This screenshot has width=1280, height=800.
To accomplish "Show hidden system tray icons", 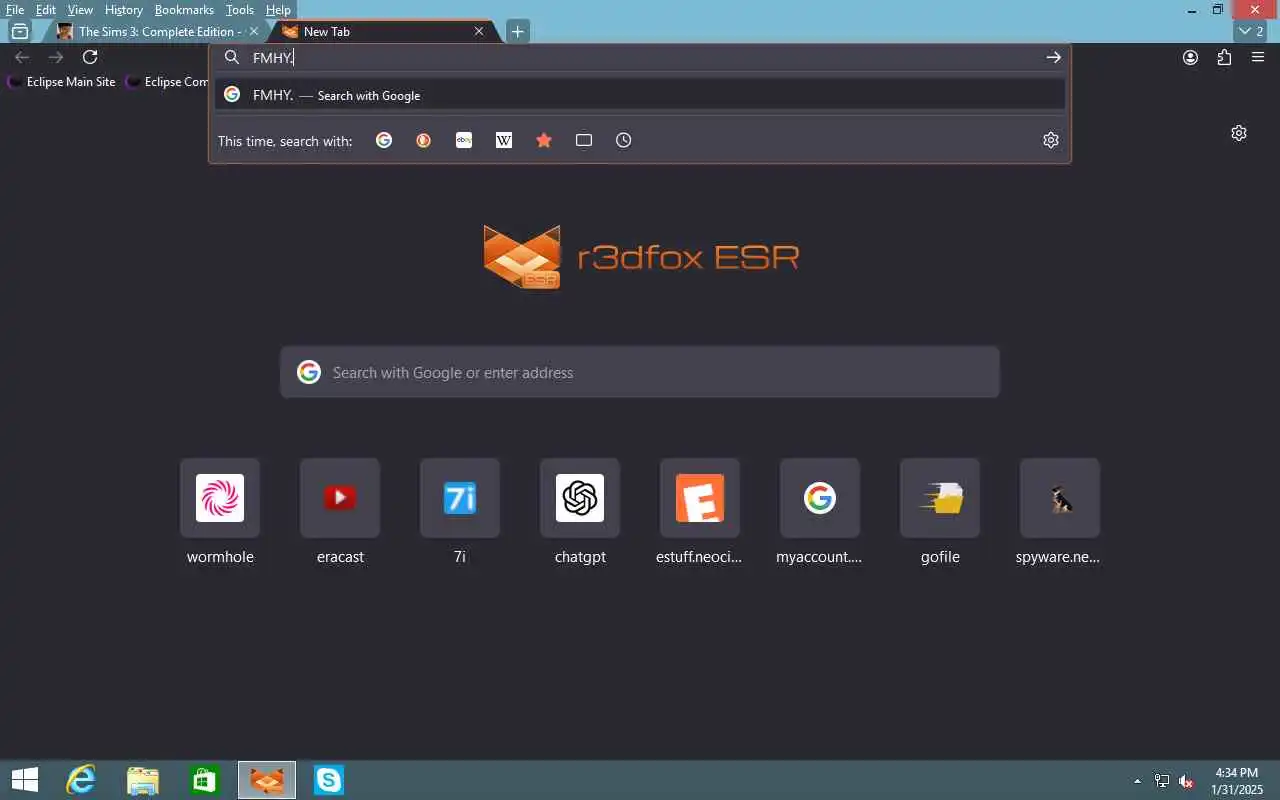I will [1137, 781].
